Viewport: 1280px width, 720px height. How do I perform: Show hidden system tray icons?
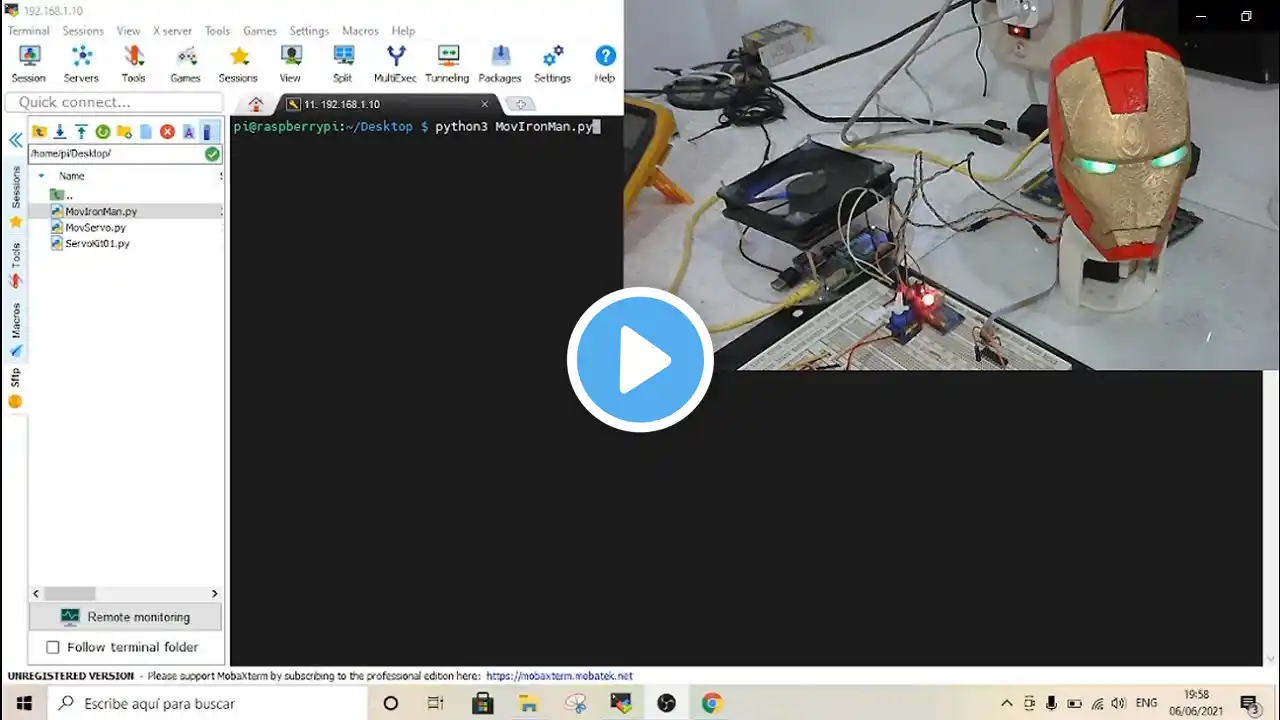(1006, 703)
